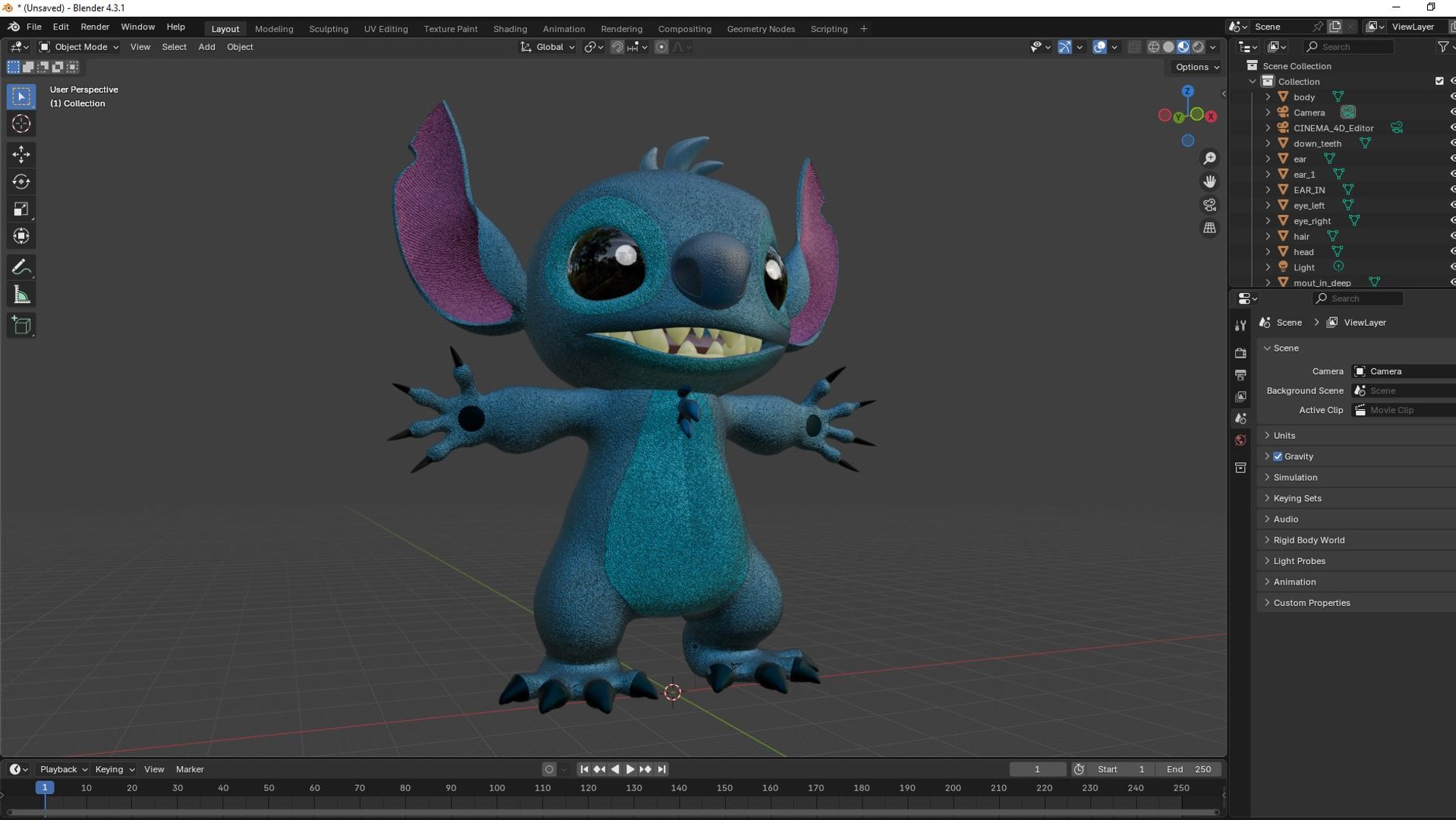Open the Tool properties tab

(x=1240, y=325)
